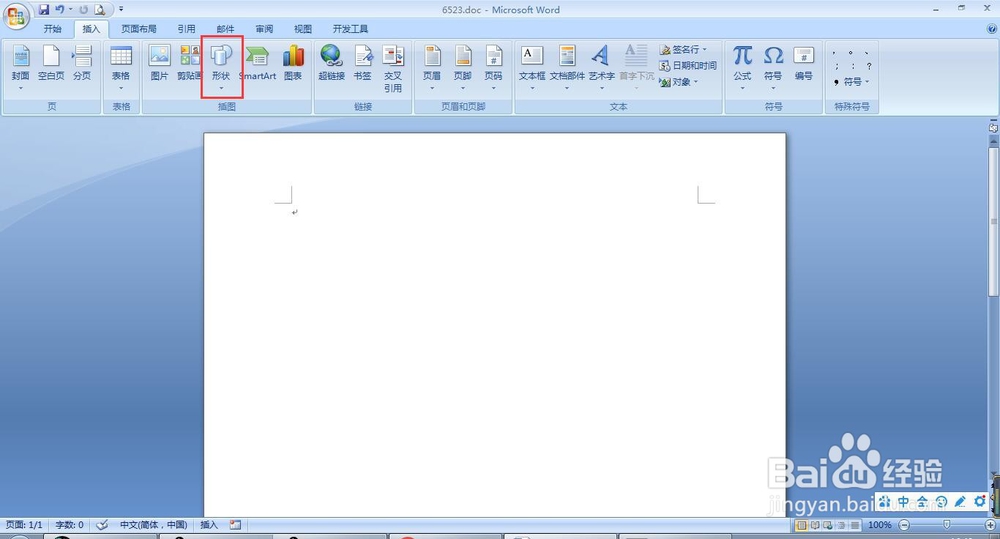The height and width of the screenshot is (539, 1000).
Task: Open the 符号 special symbols dropdown
Action: point(852,82)
